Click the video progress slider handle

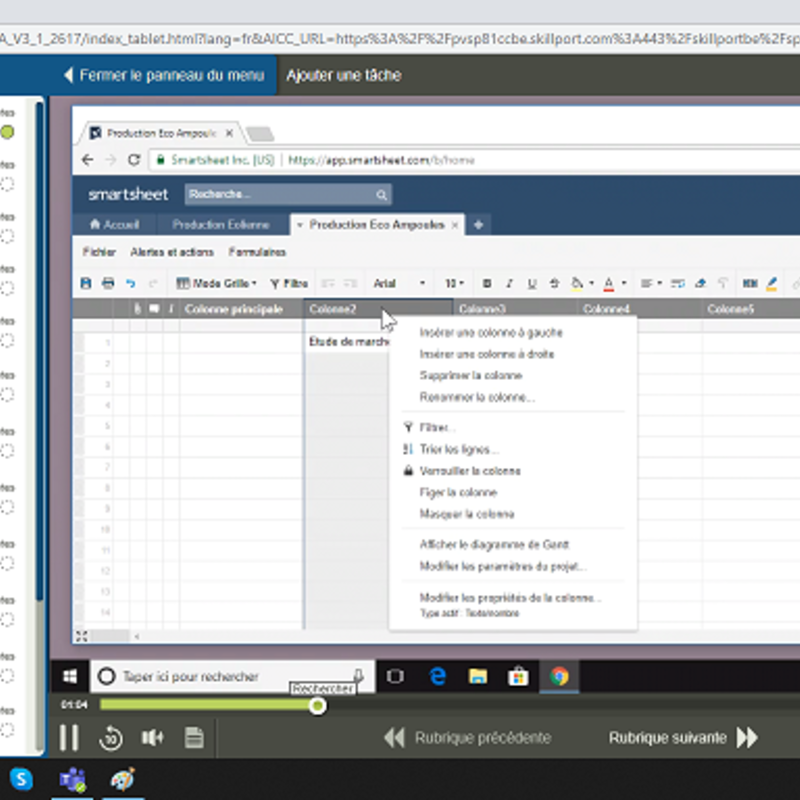pos(317,706)
